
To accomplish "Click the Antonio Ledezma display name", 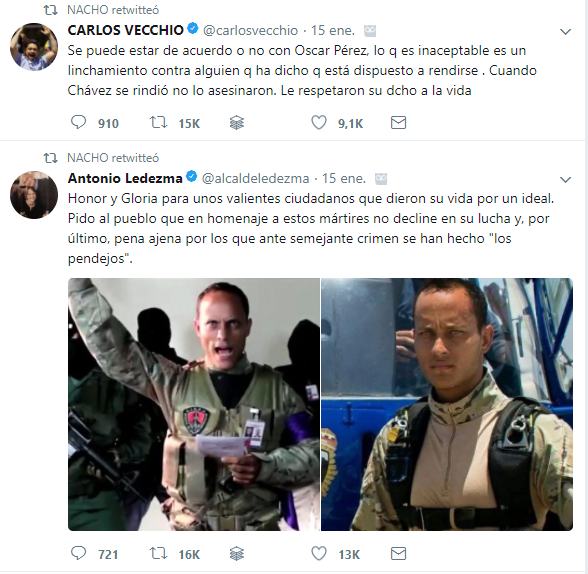I will pos(125,178).
